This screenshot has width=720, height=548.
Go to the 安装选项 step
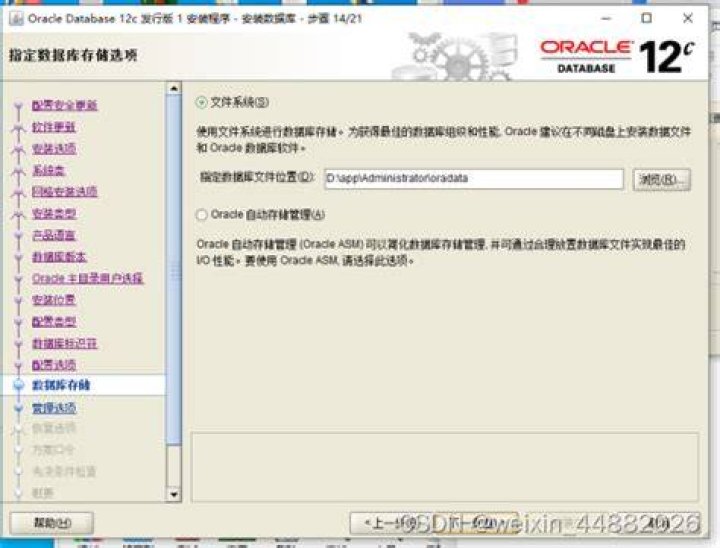(x=54, y=148)
